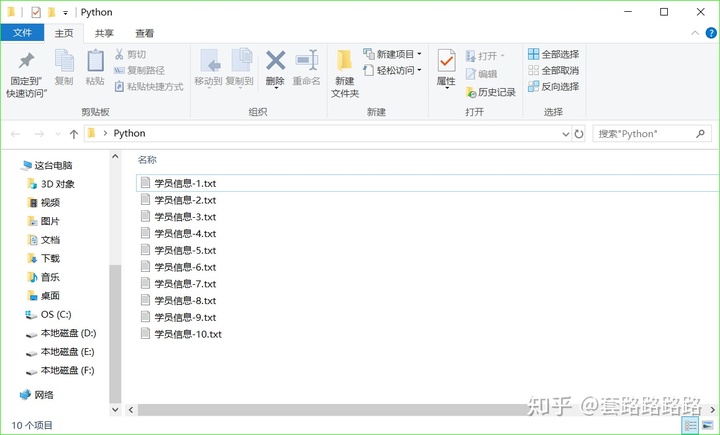Click the Back navigation arrow

tap(16, 134)
